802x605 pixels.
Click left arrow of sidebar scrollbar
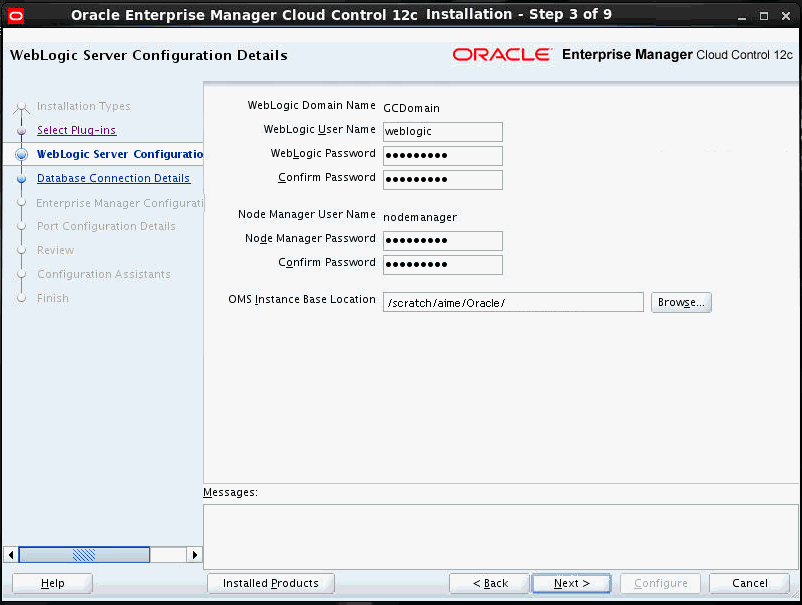[x=11, y=554]
